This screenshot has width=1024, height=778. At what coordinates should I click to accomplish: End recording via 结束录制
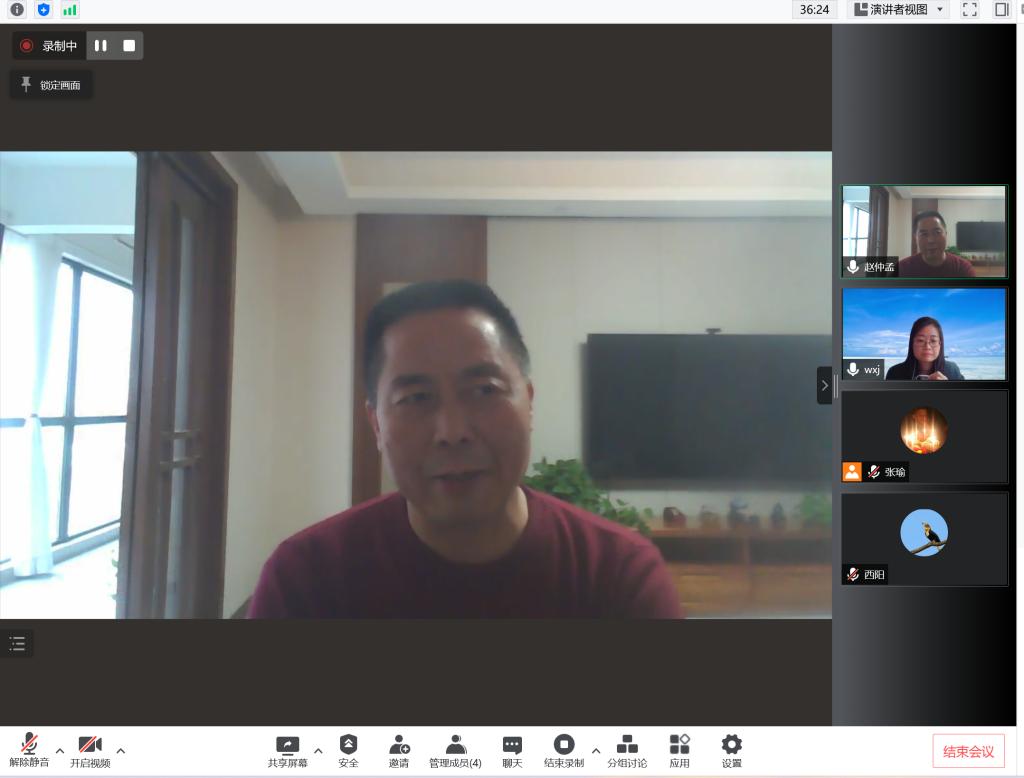pyautogui.click(x=564, y=750)
